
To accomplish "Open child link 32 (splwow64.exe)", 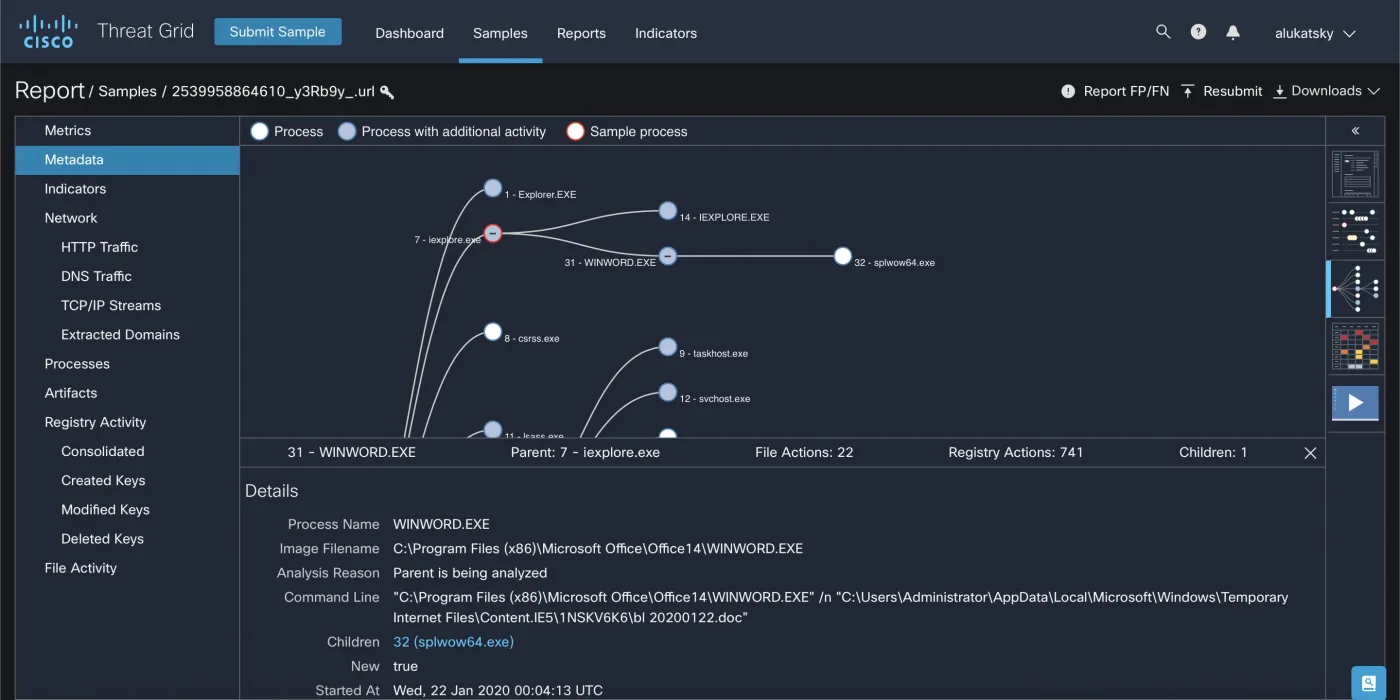I will point(453,642).
